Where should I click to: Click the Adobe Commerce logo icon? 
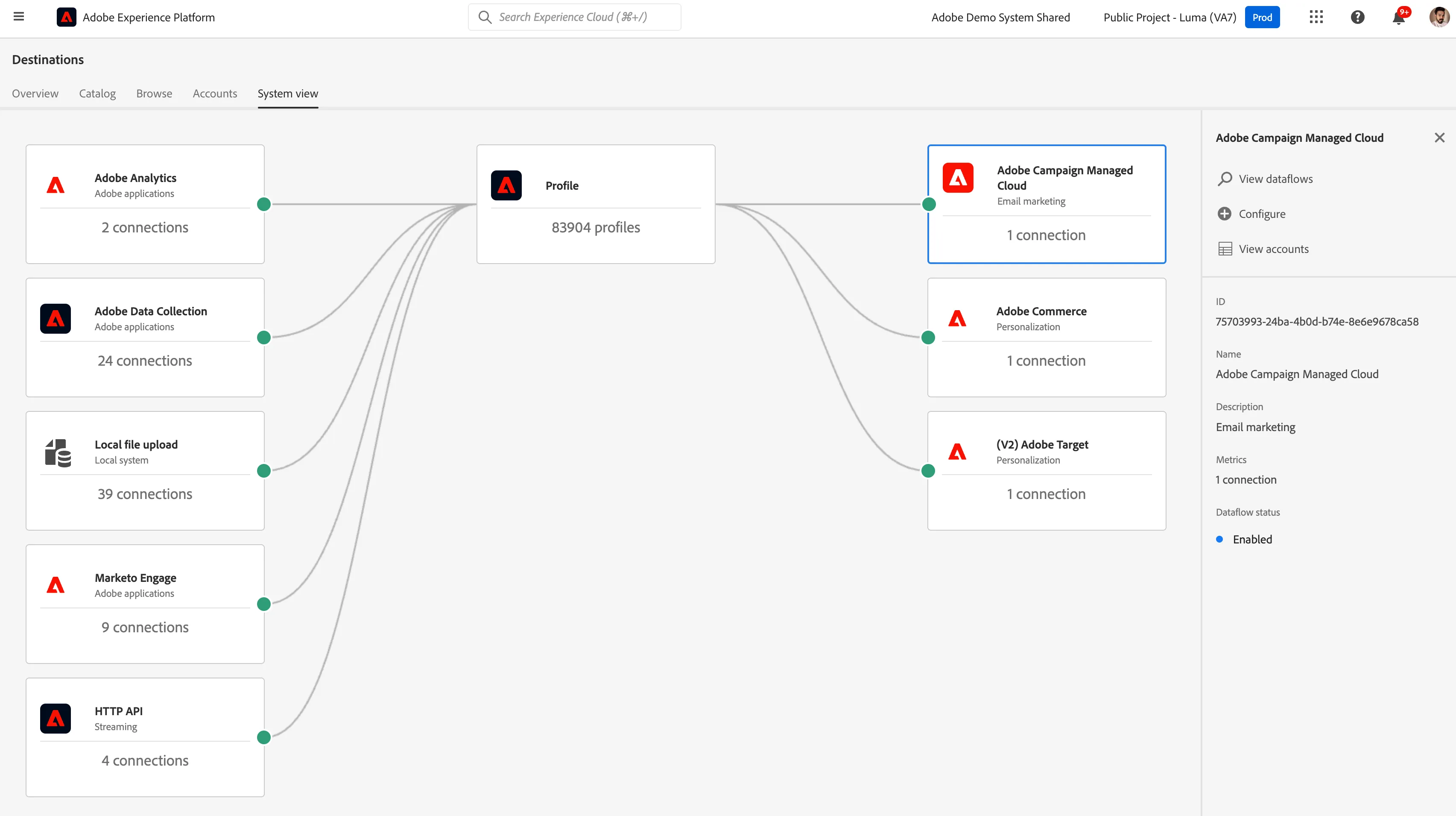point(957,319)
